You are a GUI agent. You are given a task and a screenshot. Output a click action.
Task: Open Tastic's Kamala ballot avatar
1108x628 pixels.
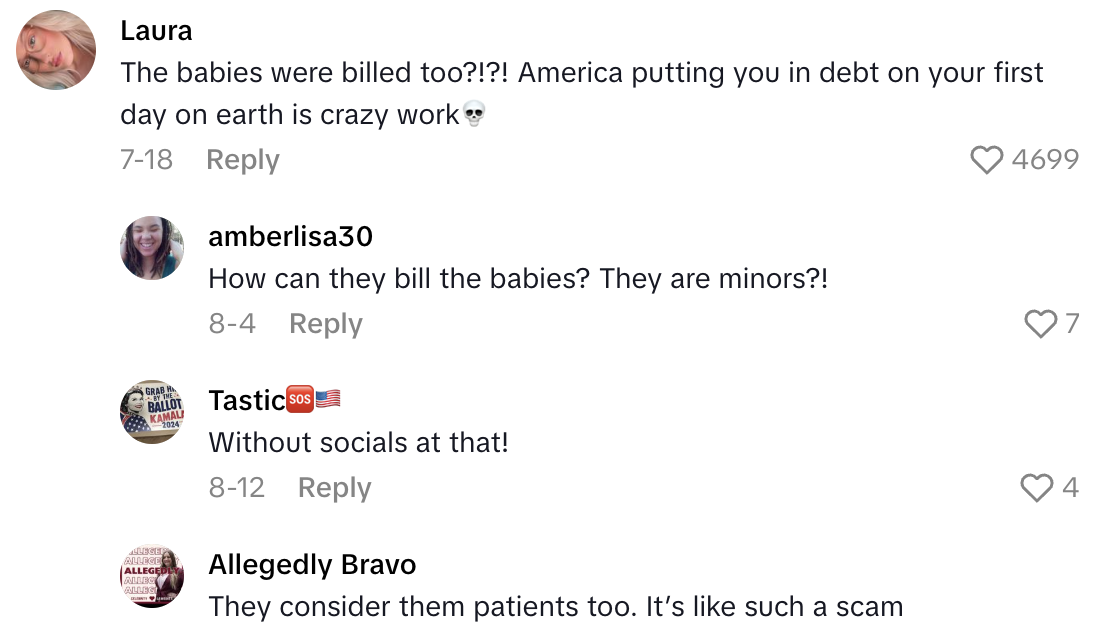coord(151,411)
